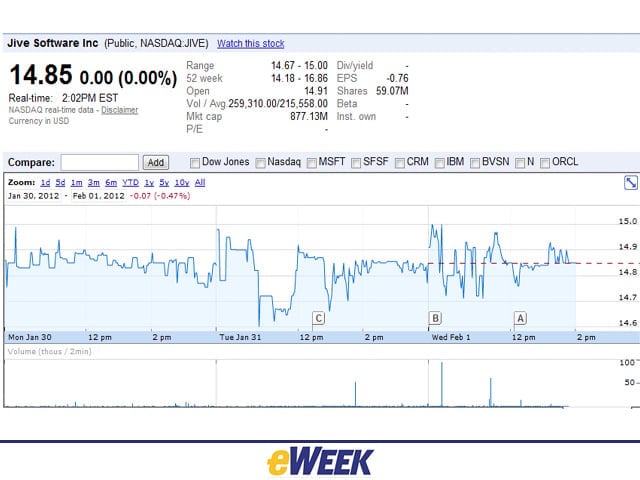Toggle SFSF comparison checkbox

coord(356,163)
